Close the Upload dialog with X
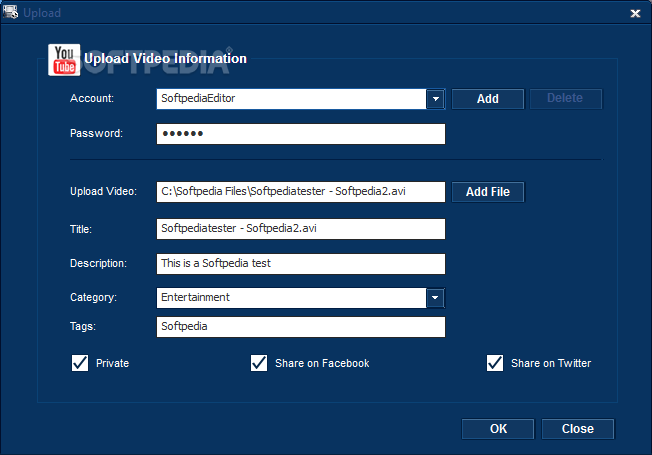 point(635,13)
